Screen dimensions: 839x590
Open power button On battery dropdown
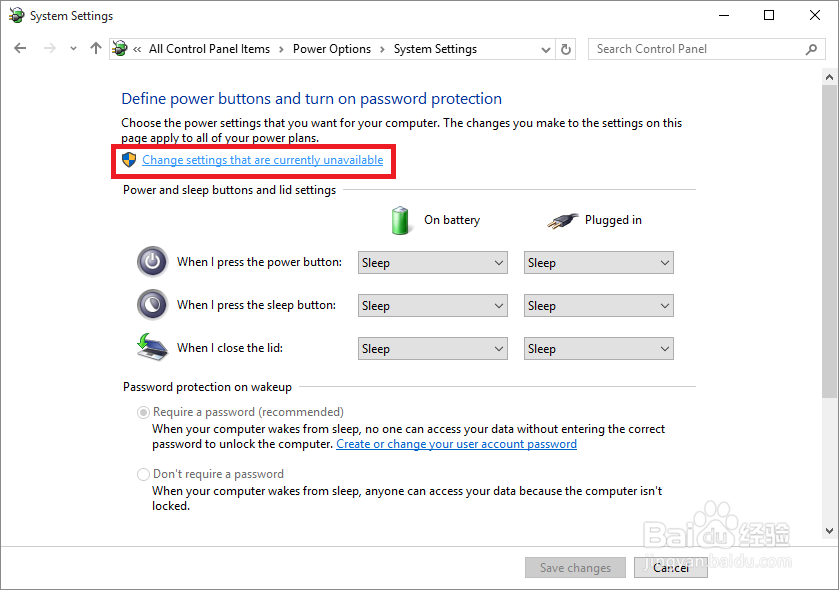[x=433, y=263]
